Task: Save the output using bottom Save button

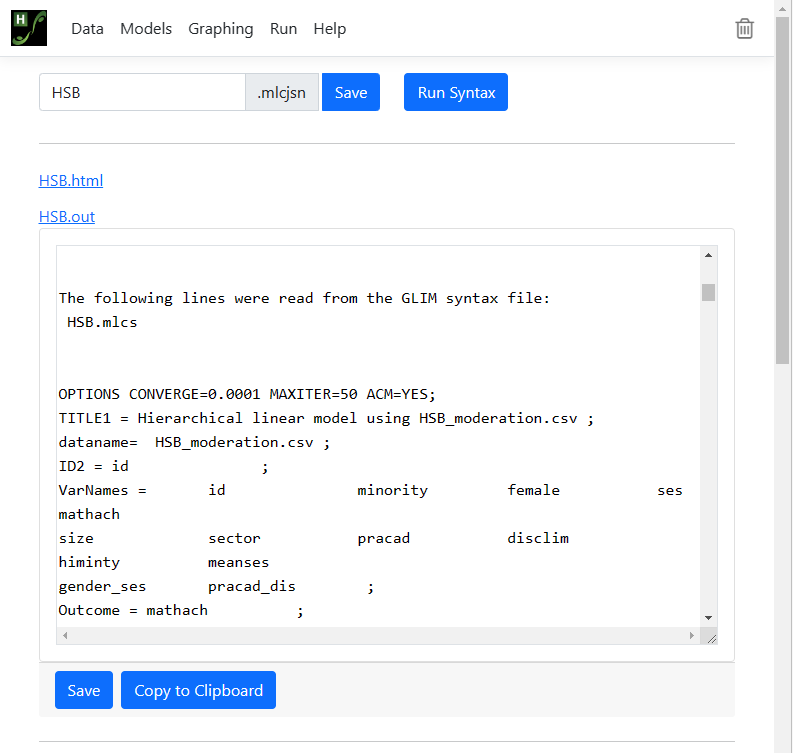Action: [84, 690]
